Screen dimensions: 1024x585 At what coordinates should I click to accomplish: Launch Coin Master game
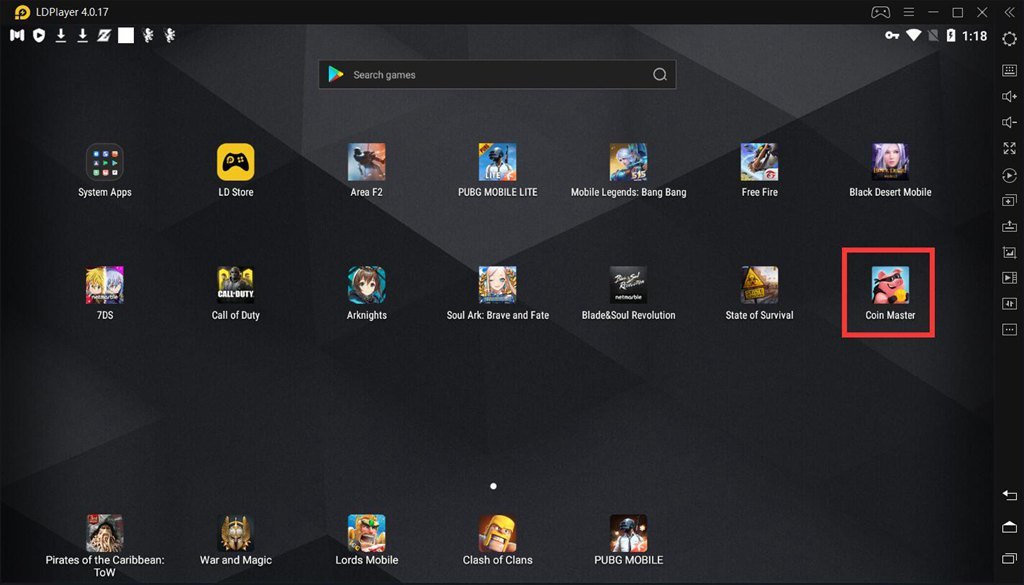coord(890,285)
